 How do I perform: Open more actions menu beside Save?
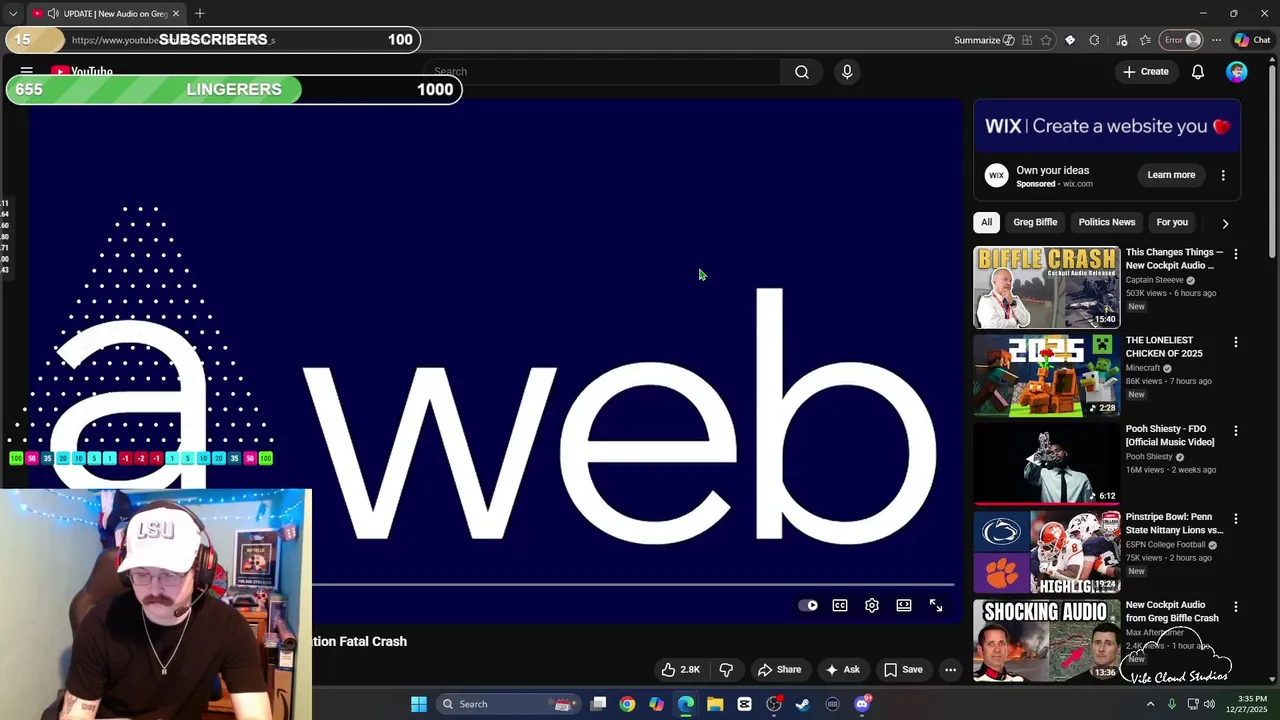tap(951, 670)
